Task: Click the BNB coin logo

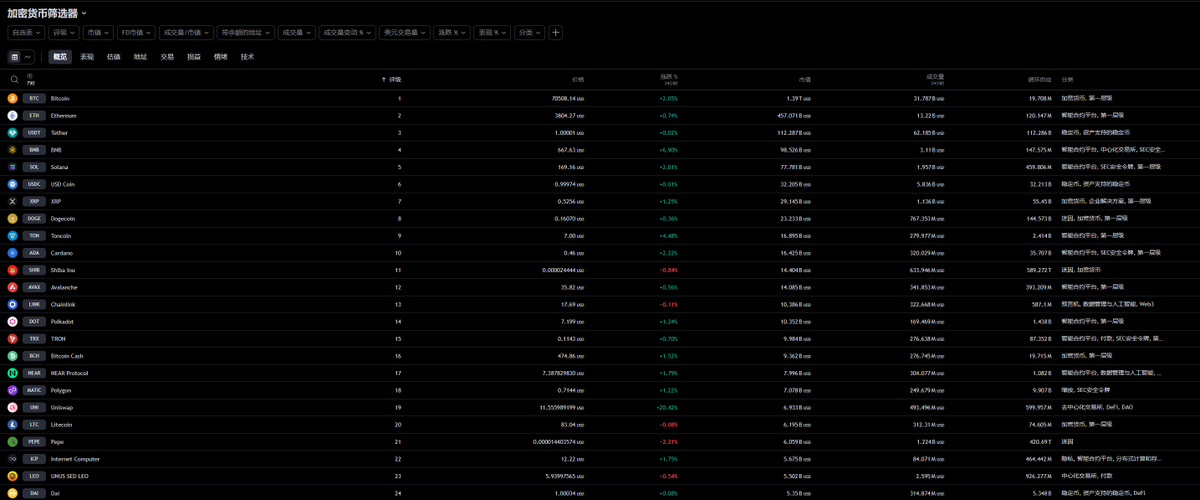Action: pos(13,150)
